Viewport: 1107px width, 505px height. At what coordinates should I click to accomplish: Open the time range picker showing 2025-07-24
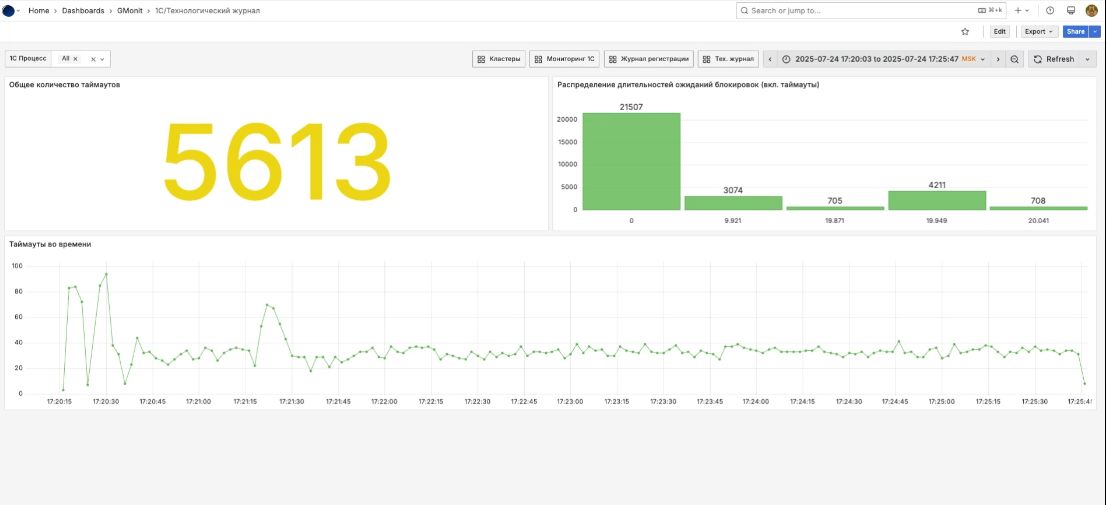coord(883,59)
